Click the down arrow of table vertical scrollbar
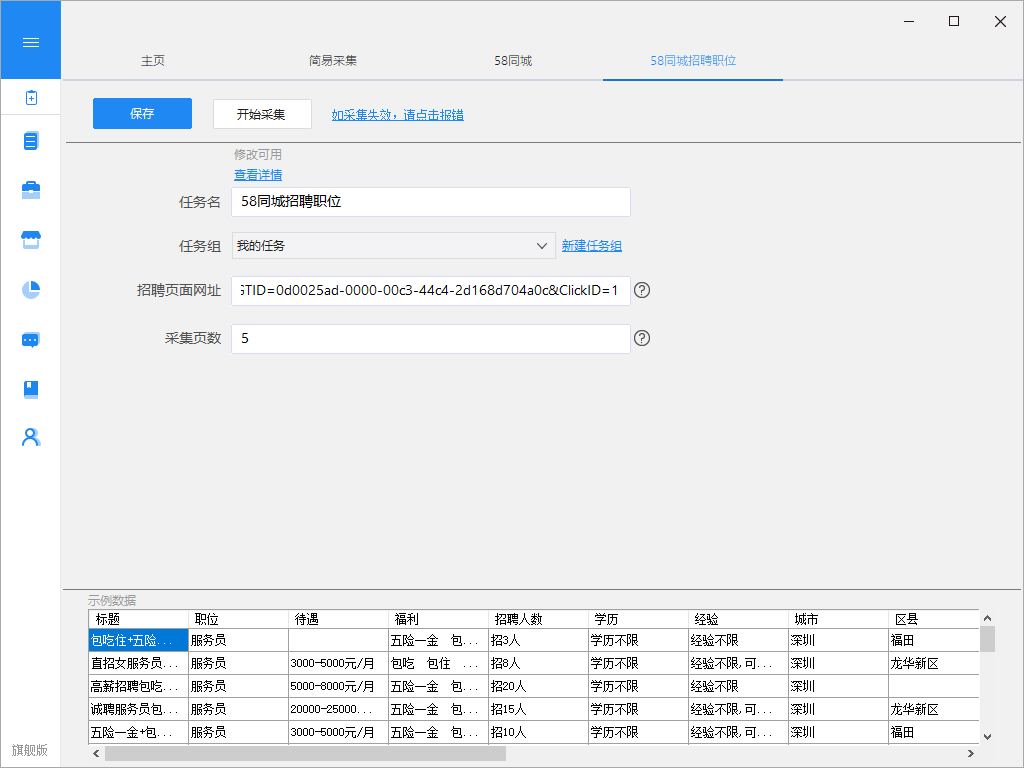The height and width of the screenshot is (768, 1024). (x=987, y=737)
